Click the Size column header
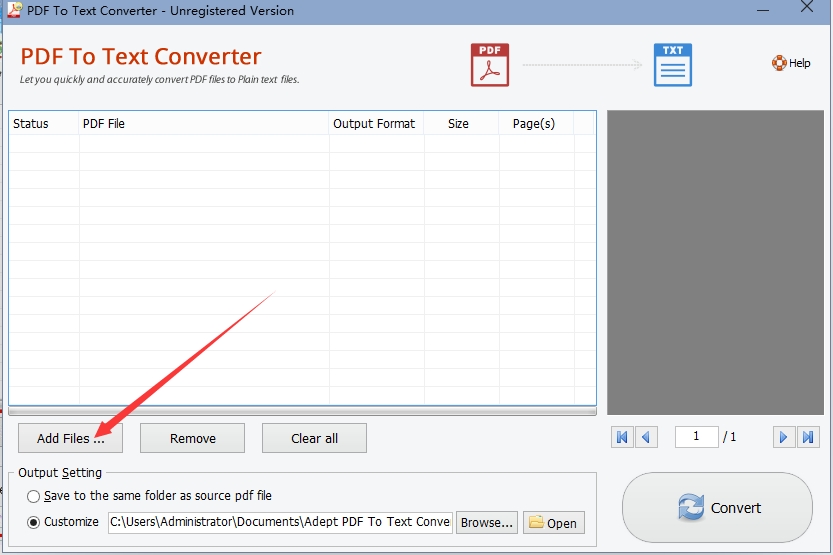The height and width of the screenshot is (555, 833). click(x=461, y=123)
